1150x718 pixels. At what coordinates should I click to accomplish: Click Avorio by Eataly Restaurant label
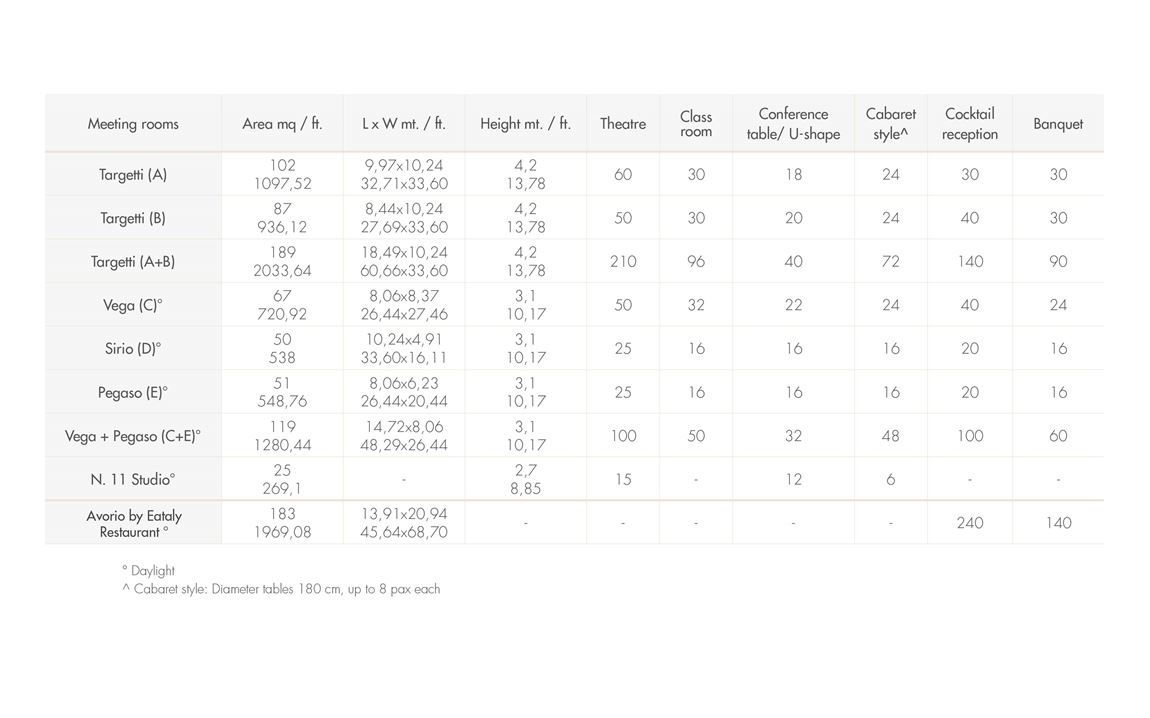pos(133,524)
